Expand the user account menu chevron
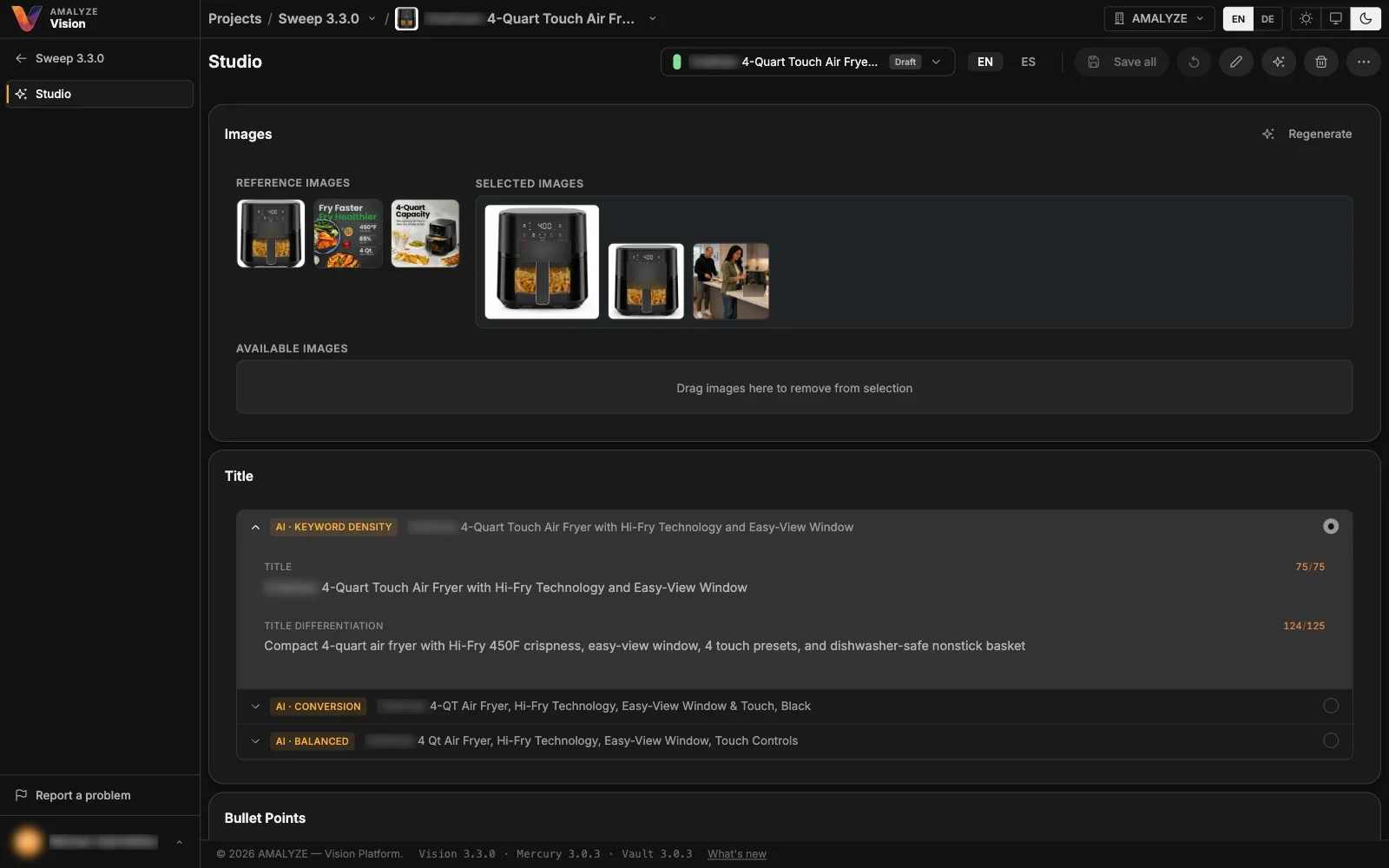Viewport: 1389px width, 868px height. coord(179,842)
